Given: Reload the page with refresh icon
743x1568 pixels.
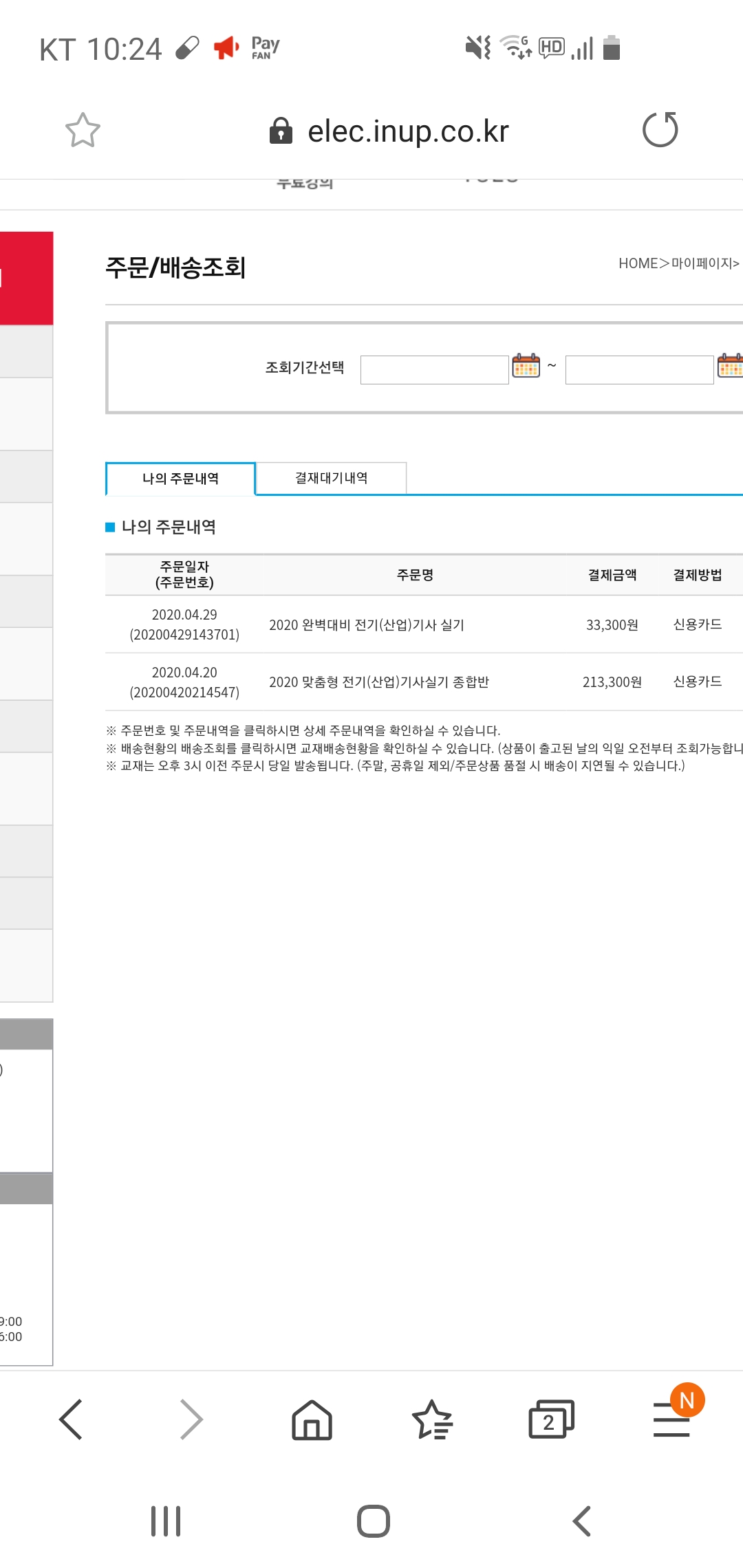Looking at the screenshot, I should (x=660, y=130).
